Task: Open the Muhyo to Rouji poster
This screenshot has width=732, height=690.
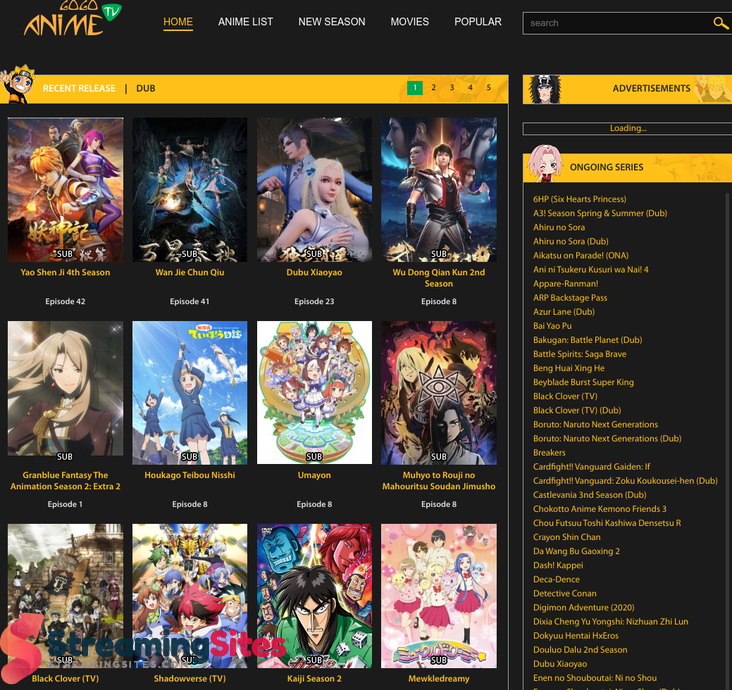Action: (x=439, y=393)
